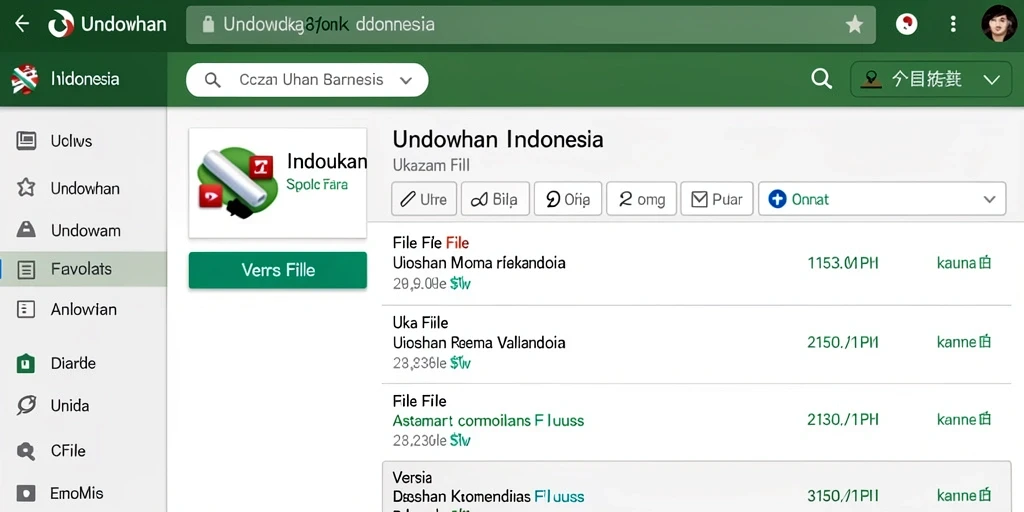This screenshot has width=1024, height=512.
Task: Click the Puar mail button
Action: coord(716,199)
